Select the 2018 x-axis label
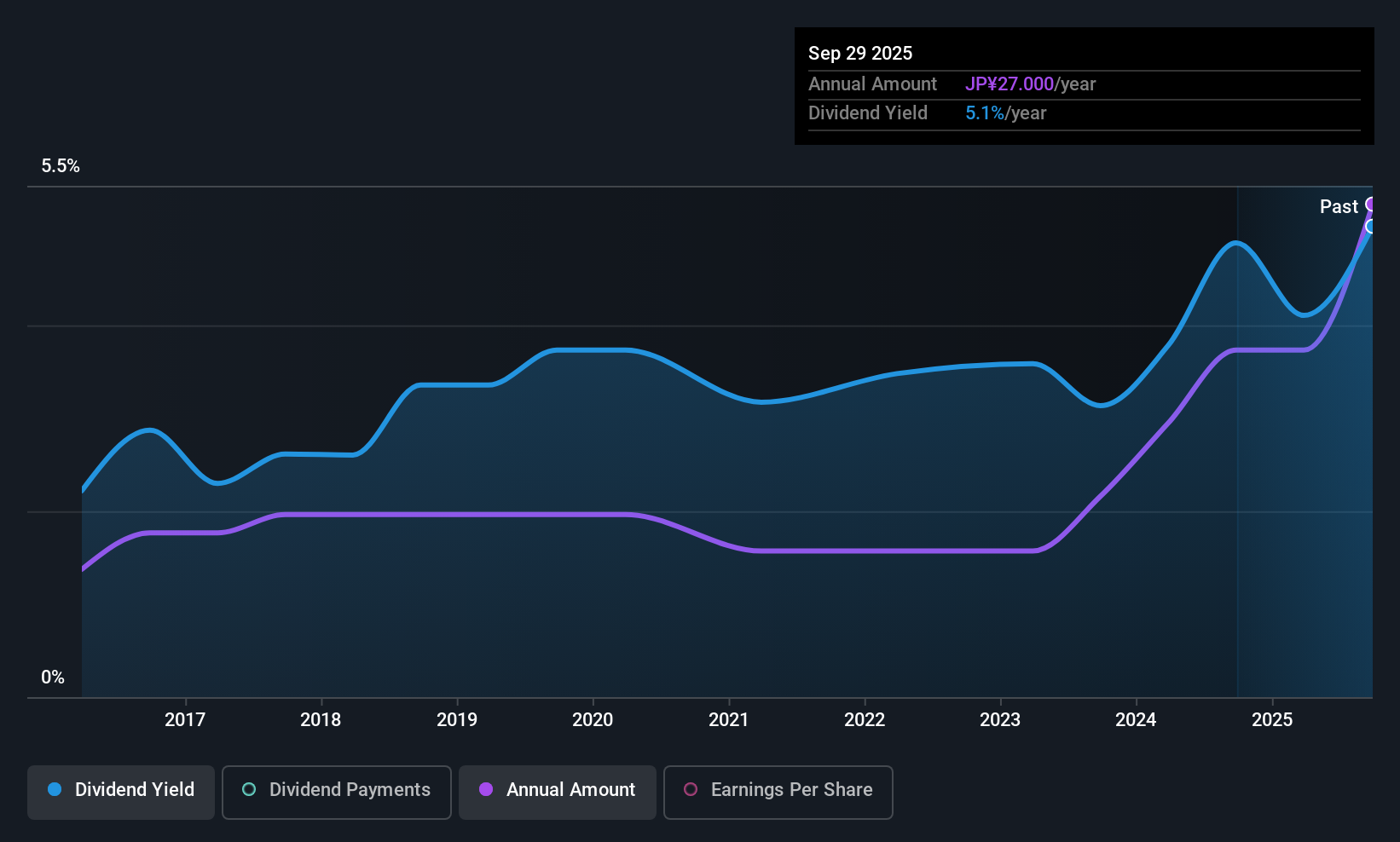 321,720
